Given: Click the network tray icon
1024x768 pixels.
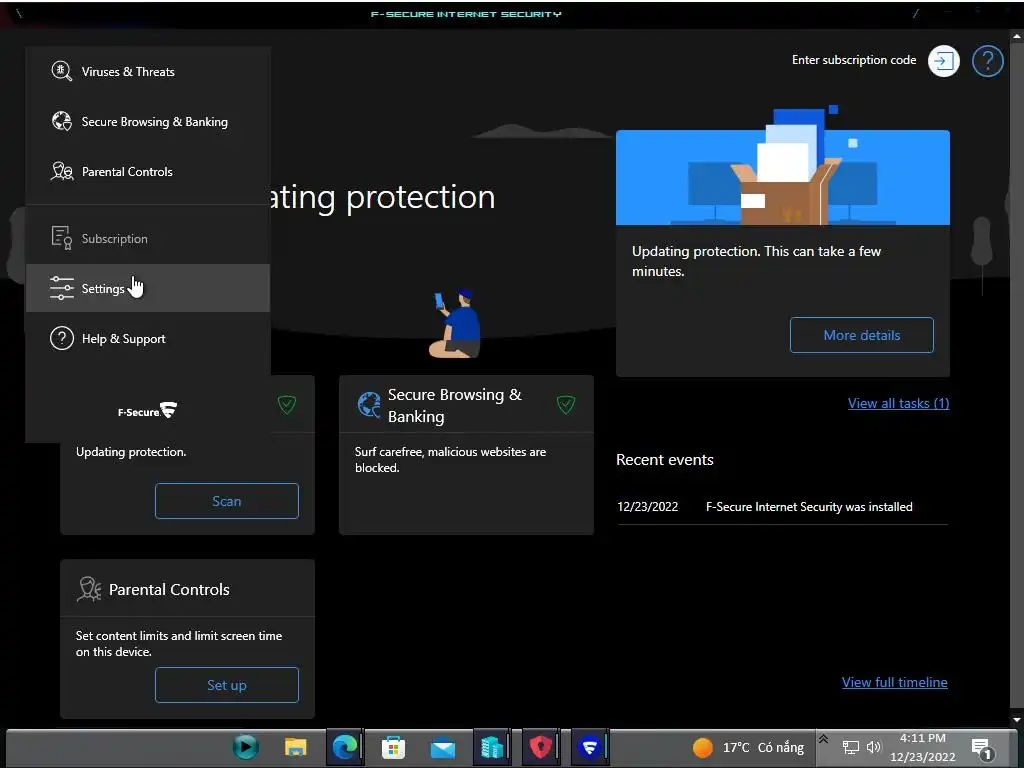Looking at the screenshot, I should pos(850,746).
